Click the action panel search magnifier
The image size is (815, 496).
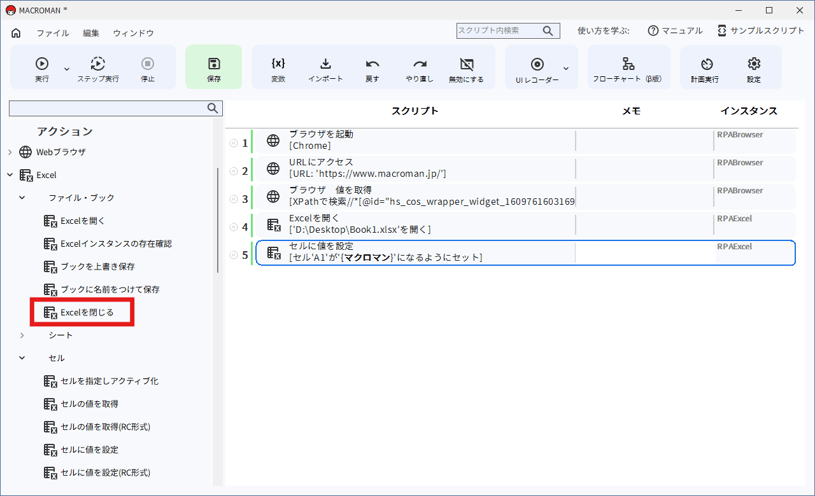pos(213,108)
